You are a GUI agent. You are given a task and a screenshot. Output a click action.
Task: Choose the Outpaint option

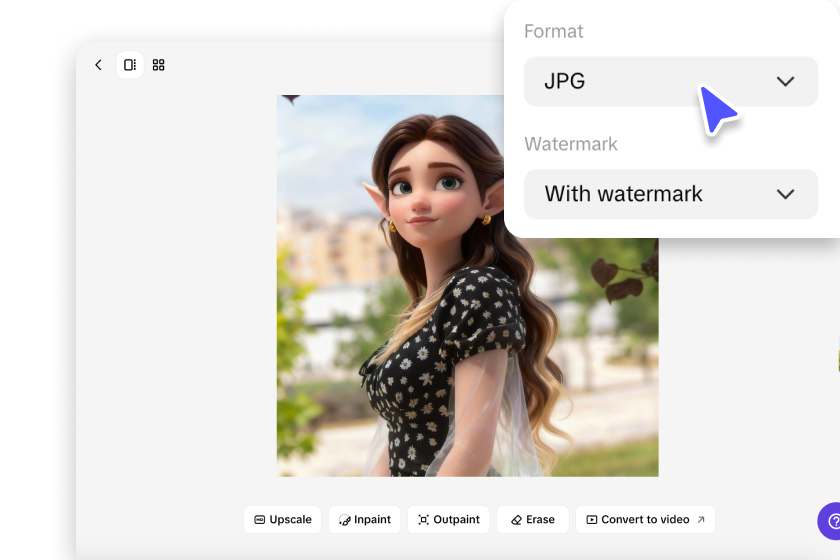(x=456, y=520)
